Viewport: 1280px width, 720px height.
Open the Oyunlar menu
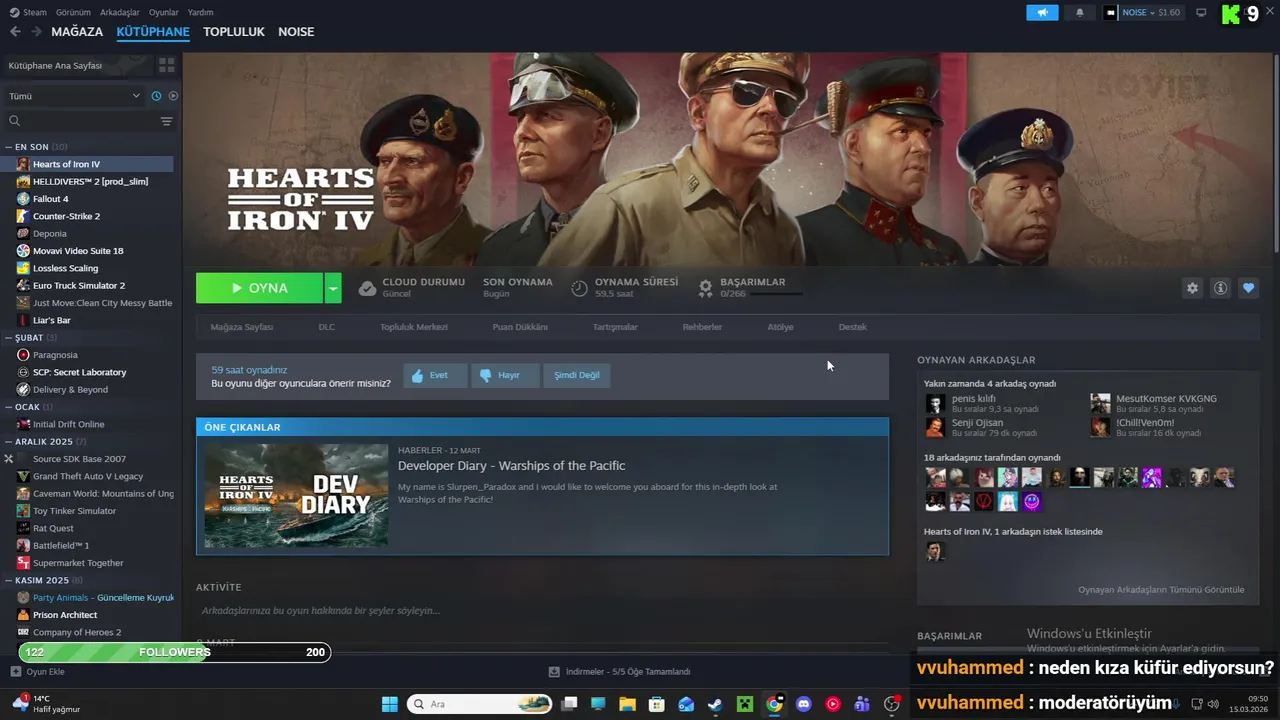[x=164, y=12]
